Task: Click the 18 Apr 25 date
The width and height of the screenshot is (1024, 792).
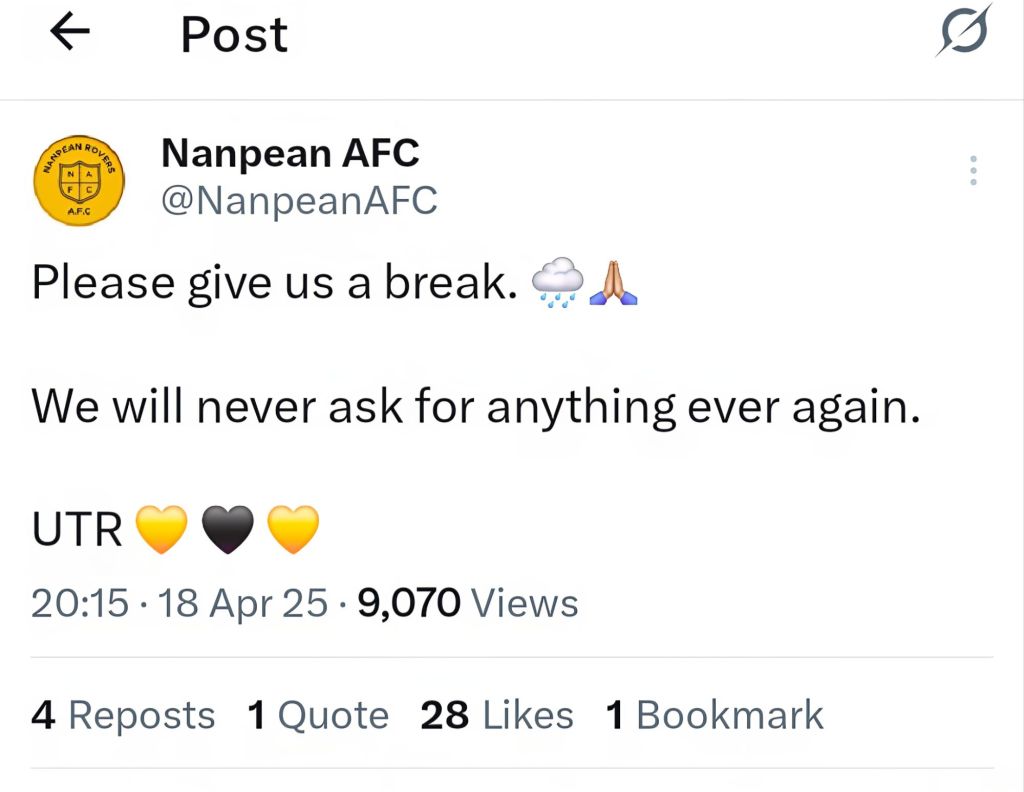Action: (x=243, y=603)
